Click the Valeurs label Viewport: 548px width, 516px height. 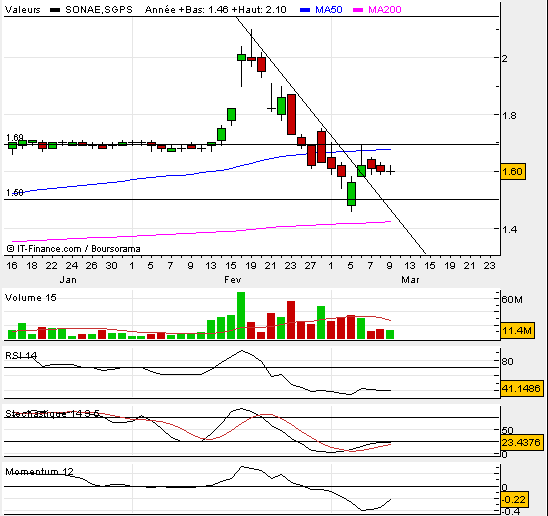click(23, 10)
